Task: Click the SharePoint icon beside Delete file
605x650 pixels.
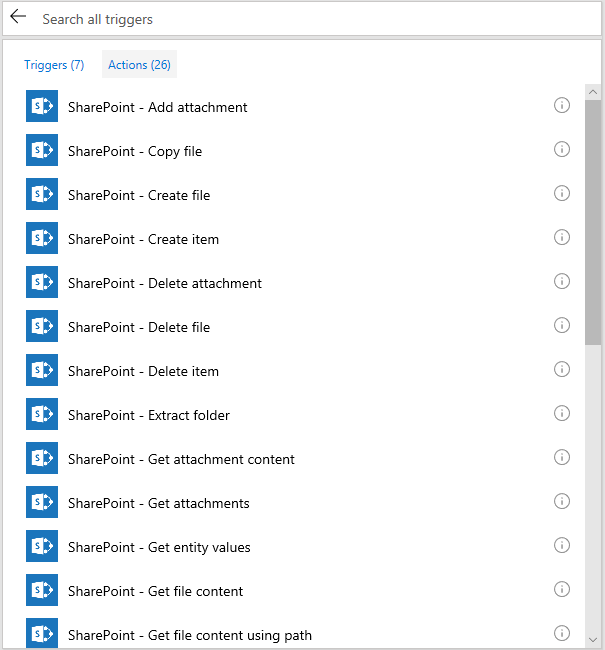Action: coord(42,326)
